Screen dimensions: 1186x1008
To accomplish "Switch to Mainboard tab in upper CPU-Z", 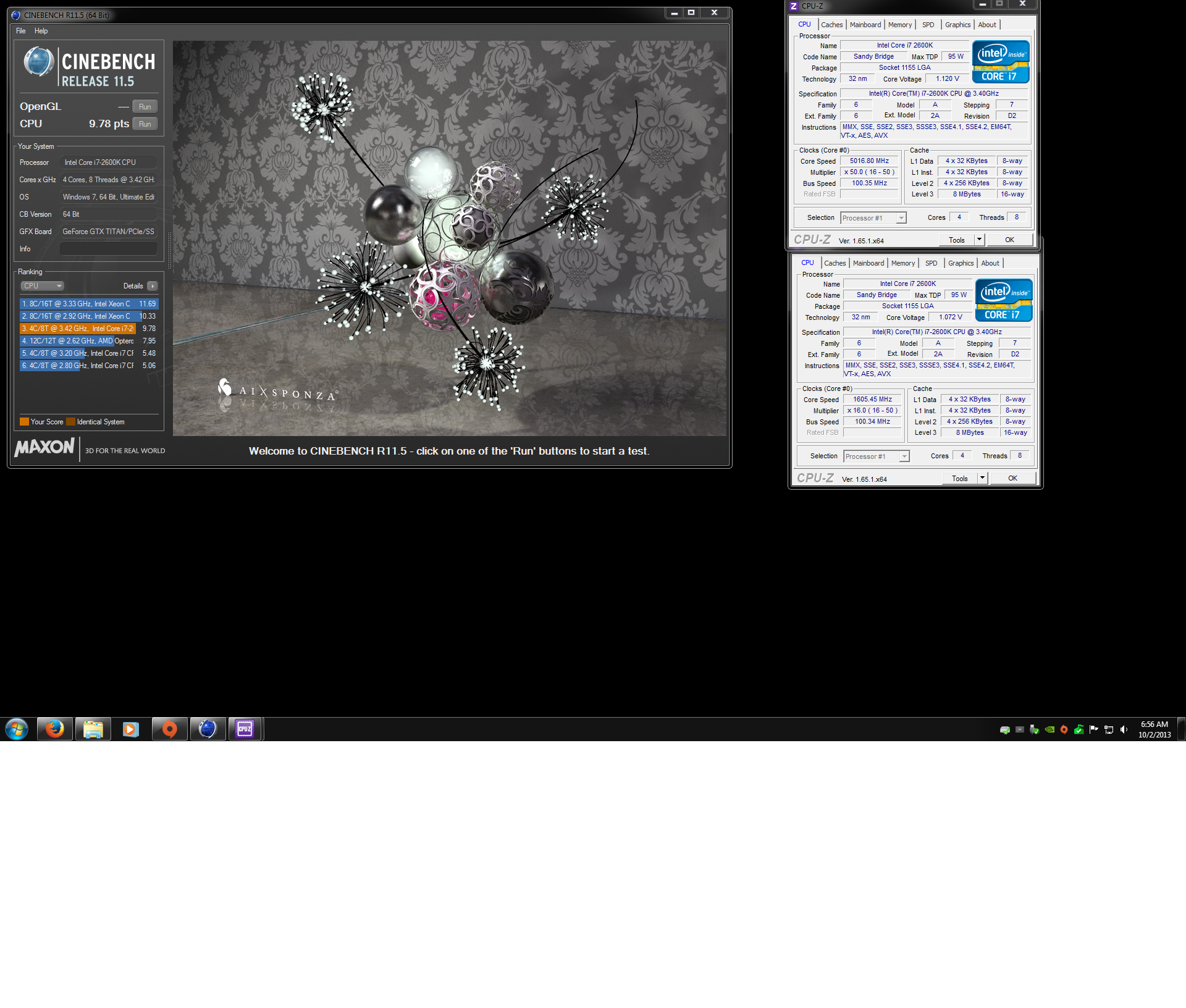I will [865, 25].
